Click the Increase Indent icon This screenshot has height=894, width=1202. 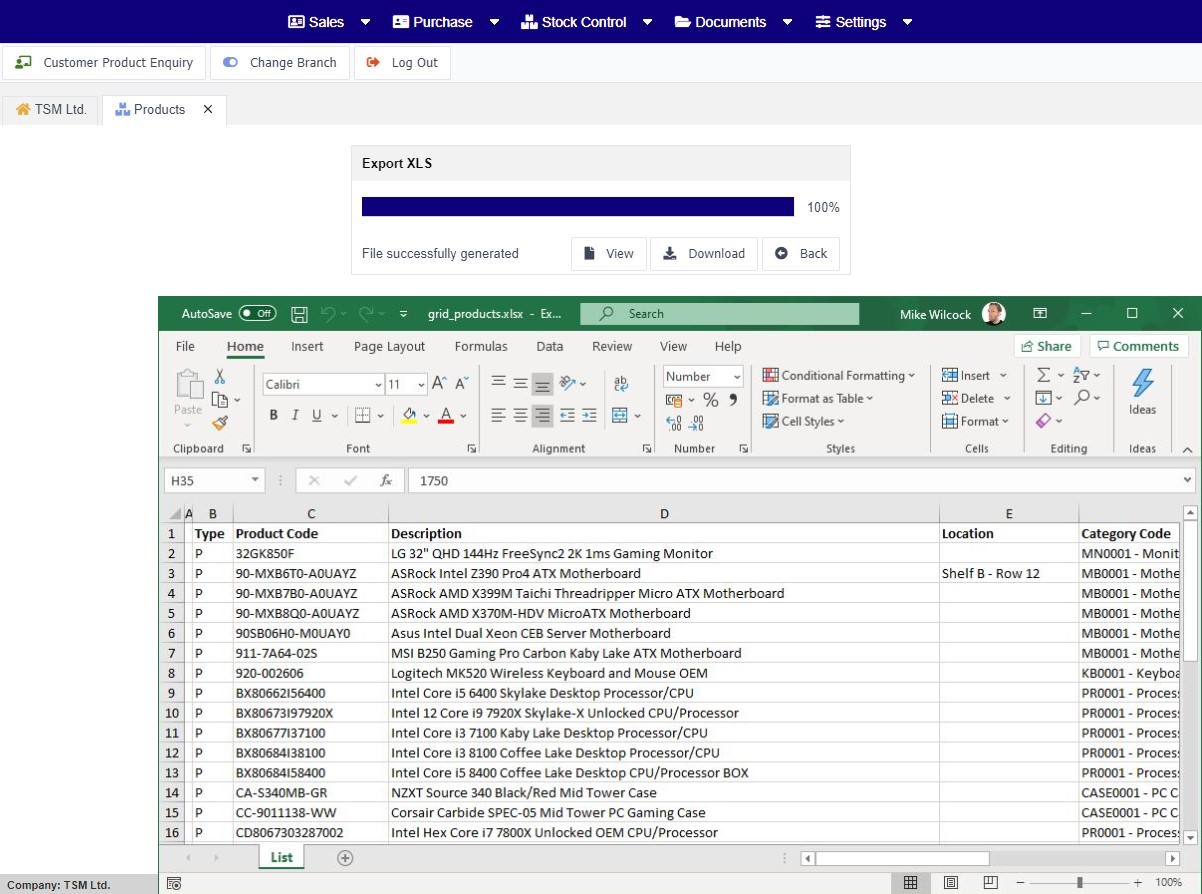pyautogui.click(x=589, y=416)
